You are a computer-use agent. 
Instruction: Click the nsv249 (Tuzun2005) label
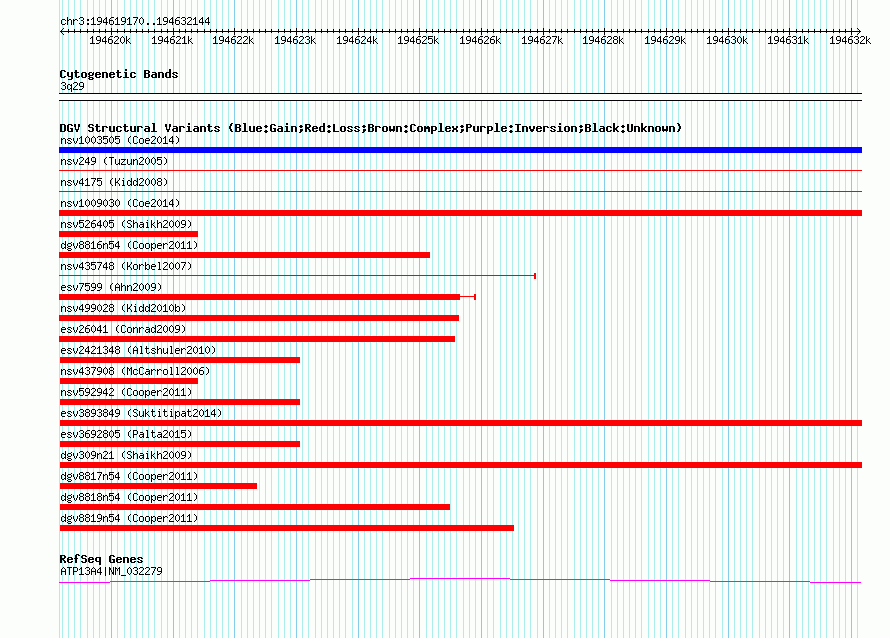tap(114, 161)
